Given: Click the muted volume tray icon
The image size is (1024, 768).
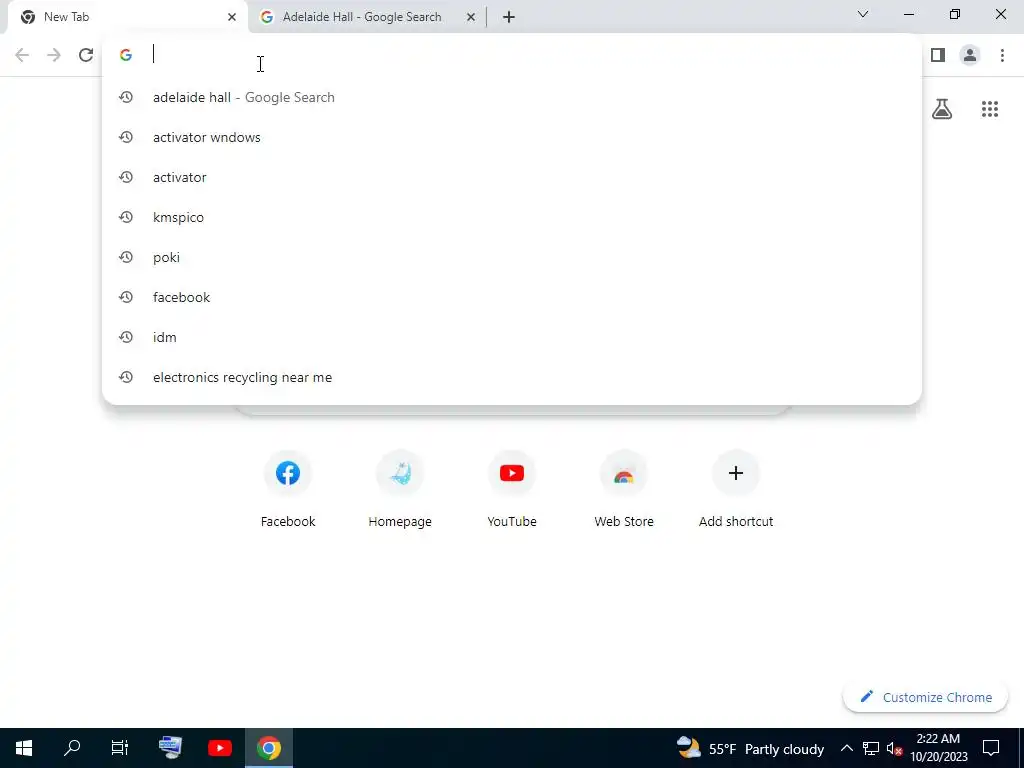Looking at the screenshot, I should click(895, 748).
